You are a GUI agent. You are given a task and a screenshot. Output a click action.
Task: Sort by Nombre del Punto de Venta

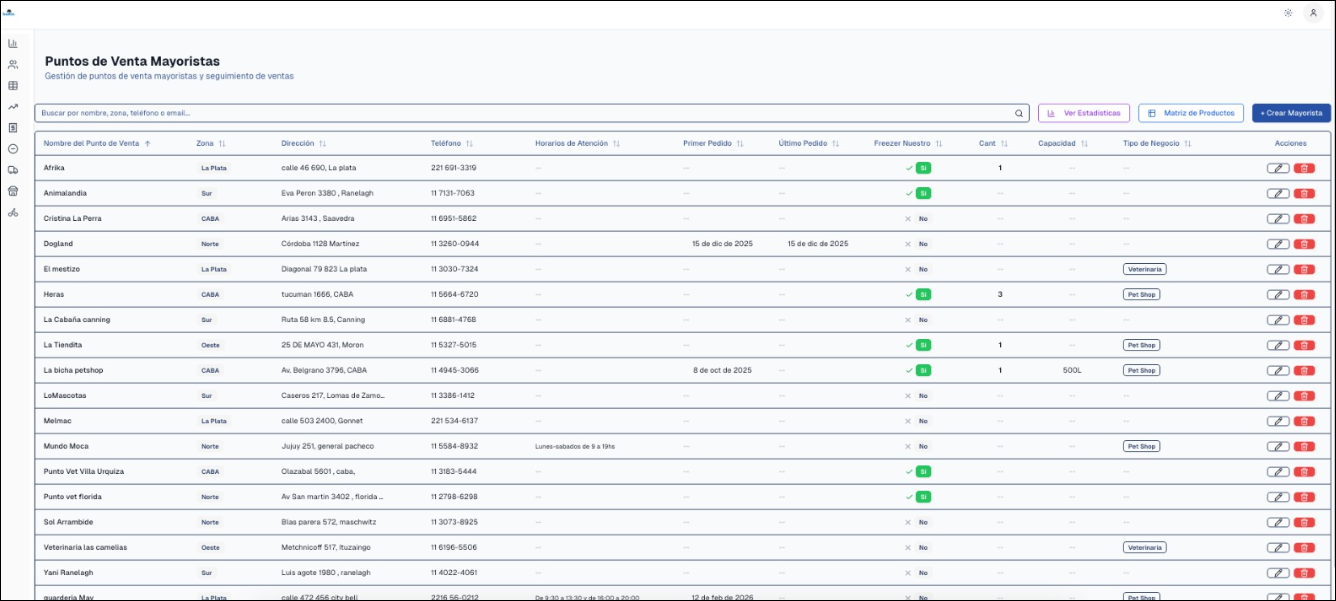pos(97,144)
